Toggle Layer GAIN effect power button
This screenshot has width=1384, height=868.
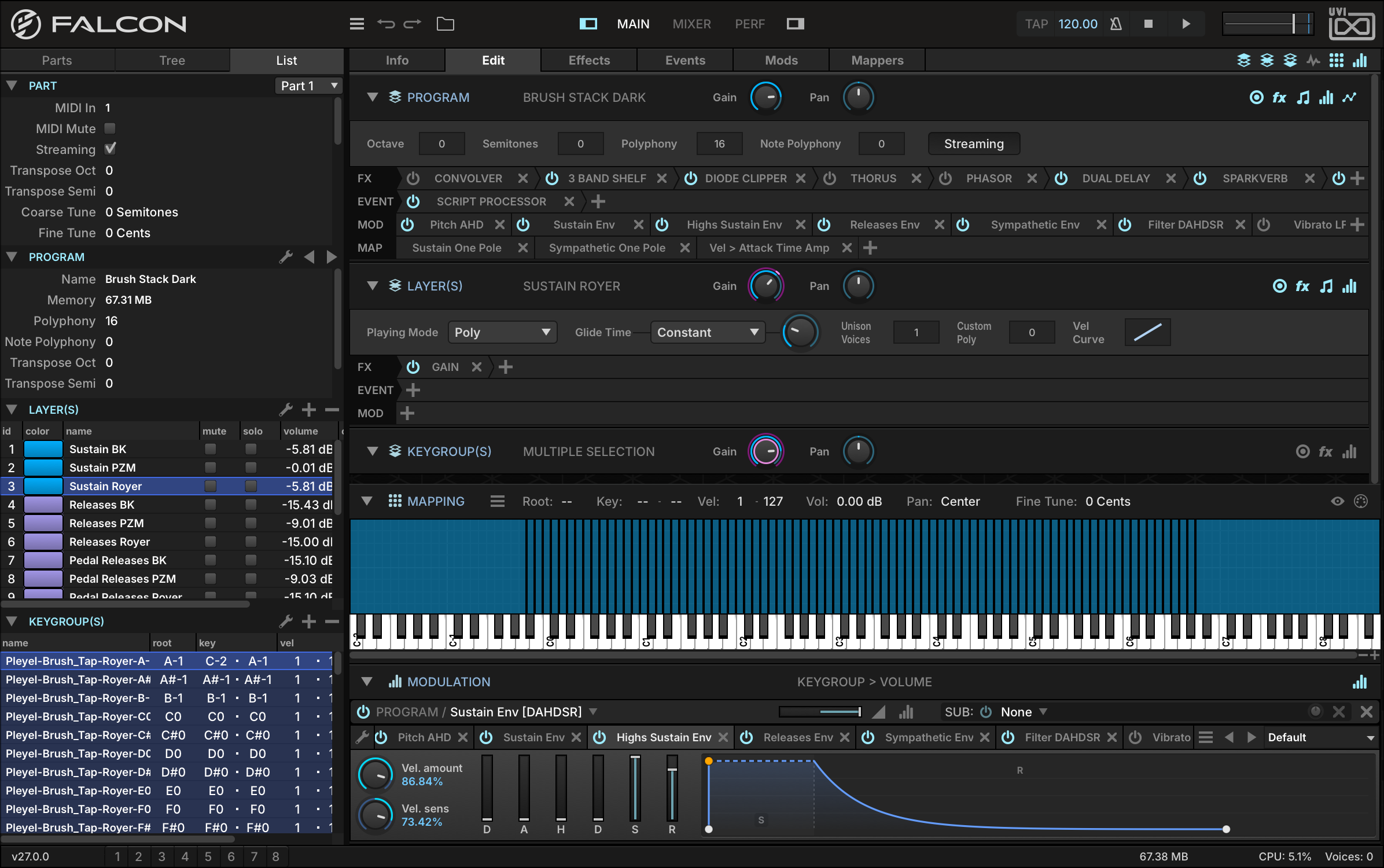[x=413, y=367]
